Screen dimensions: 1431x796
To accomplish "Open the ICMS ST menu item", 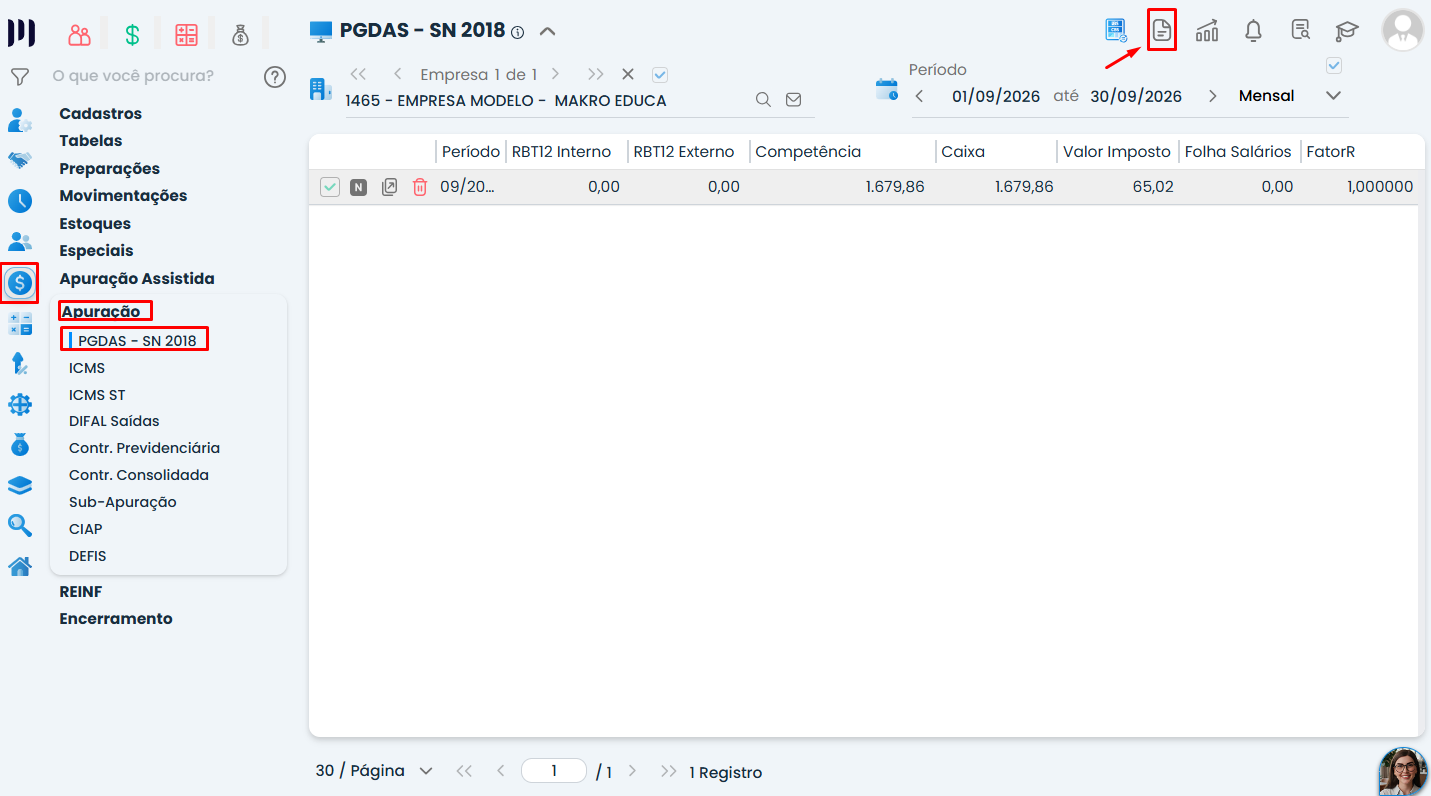I will point(97,395).
